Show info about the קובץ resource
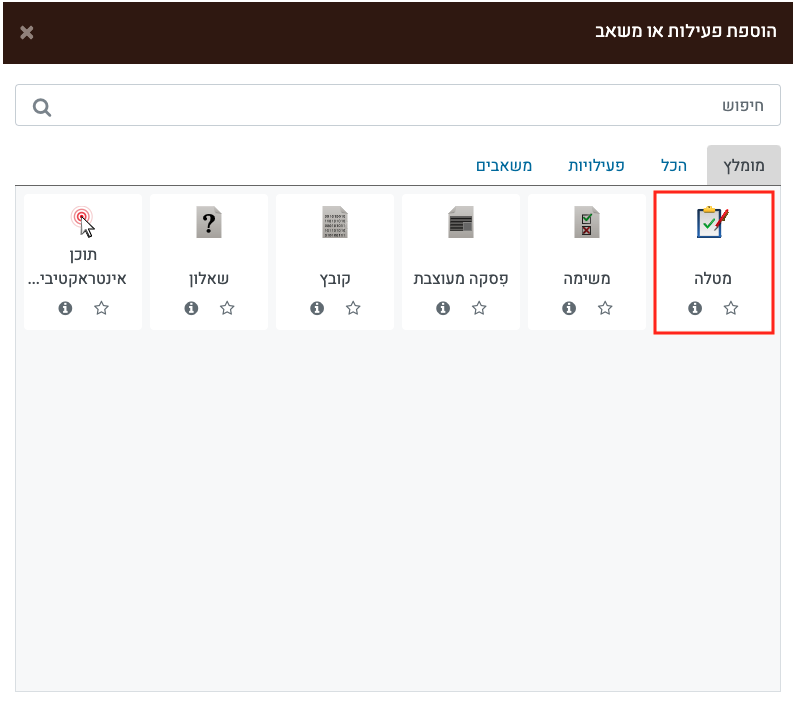The height and width of the screenshot is (705, 796). coord(317,309)
